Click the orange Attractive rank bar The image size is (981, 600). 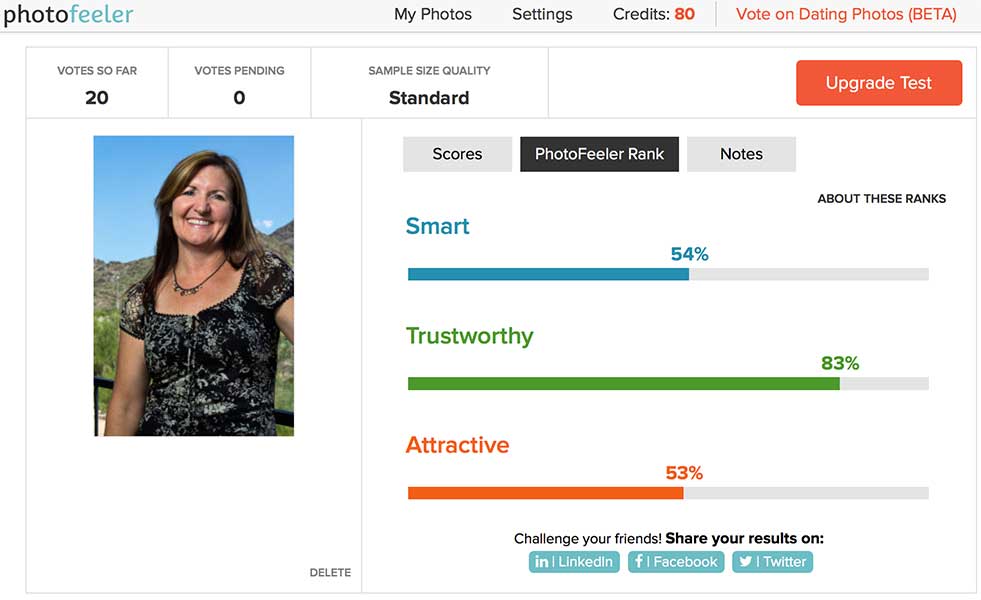(x=545, y=492)
